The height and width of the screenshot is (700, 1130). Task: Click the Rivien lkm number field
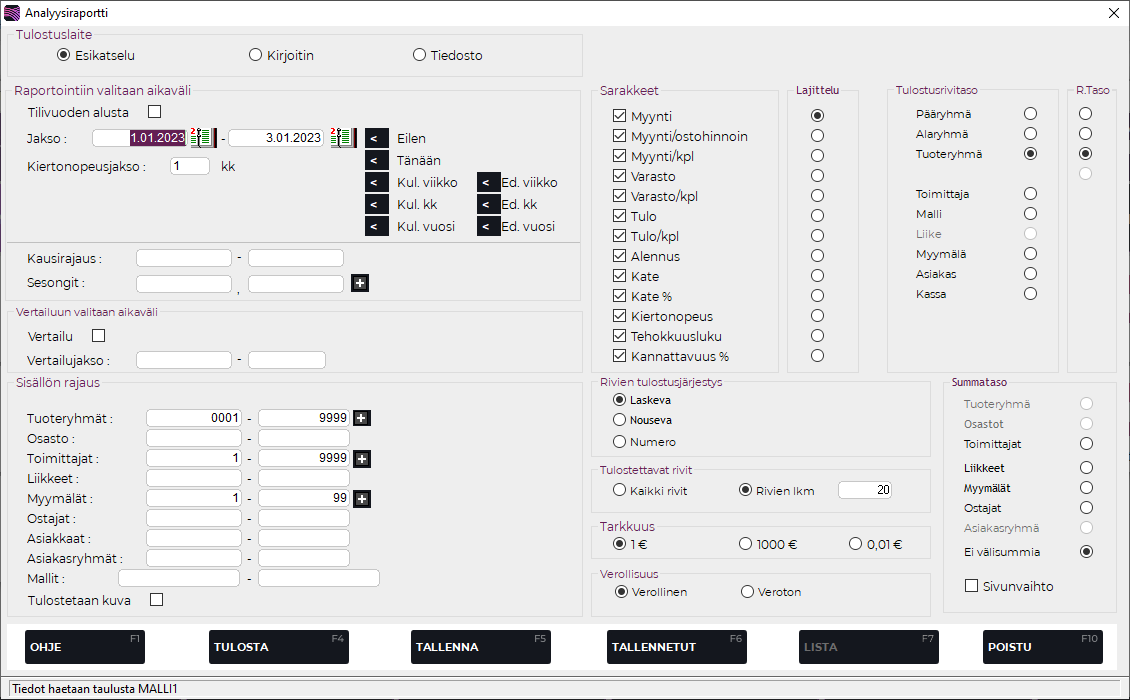point(864,490)
